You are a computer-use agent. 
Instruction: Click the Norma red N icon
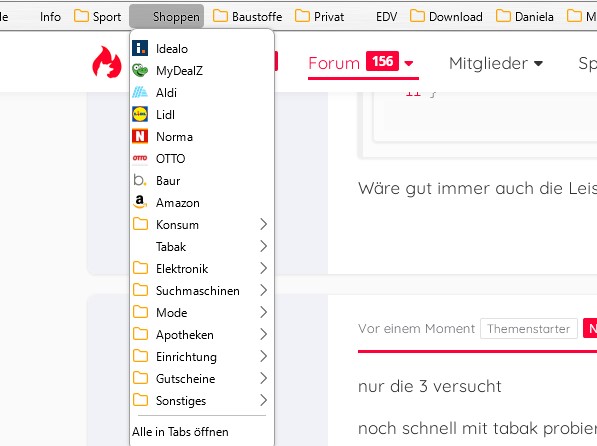140,136
